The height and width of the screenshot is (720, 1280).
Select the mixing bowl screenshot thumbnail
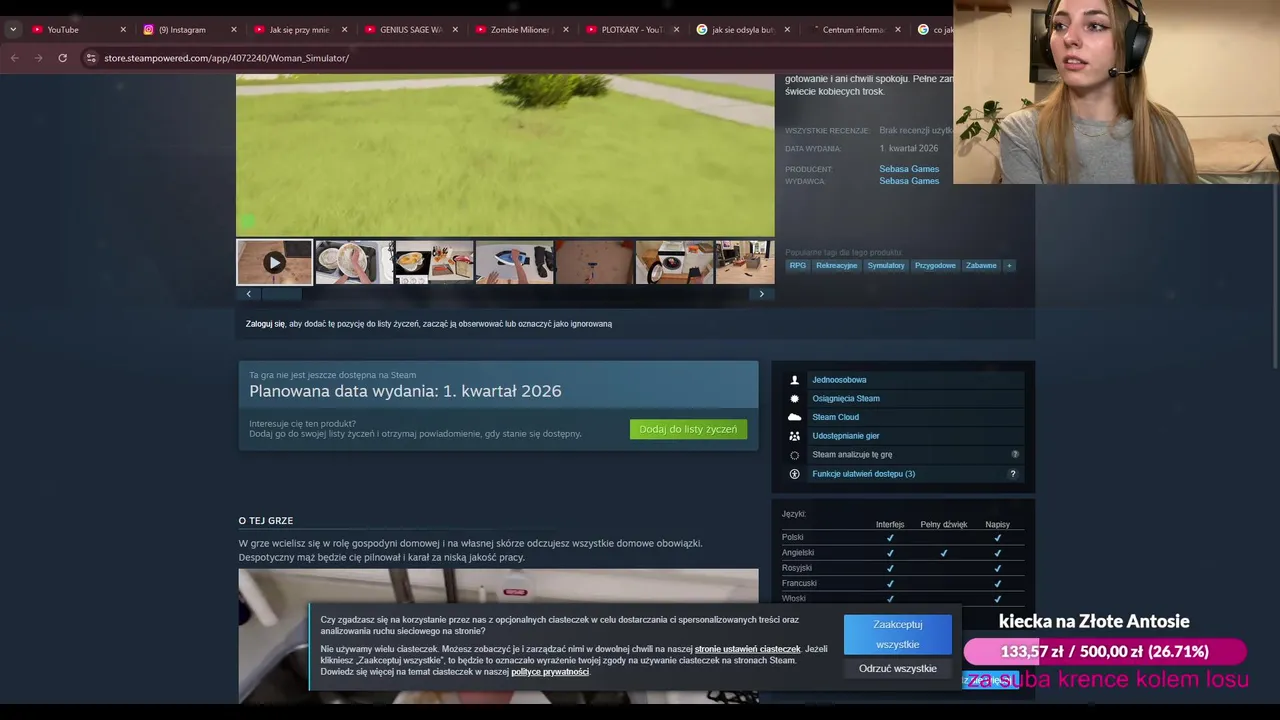pos(354,262)
